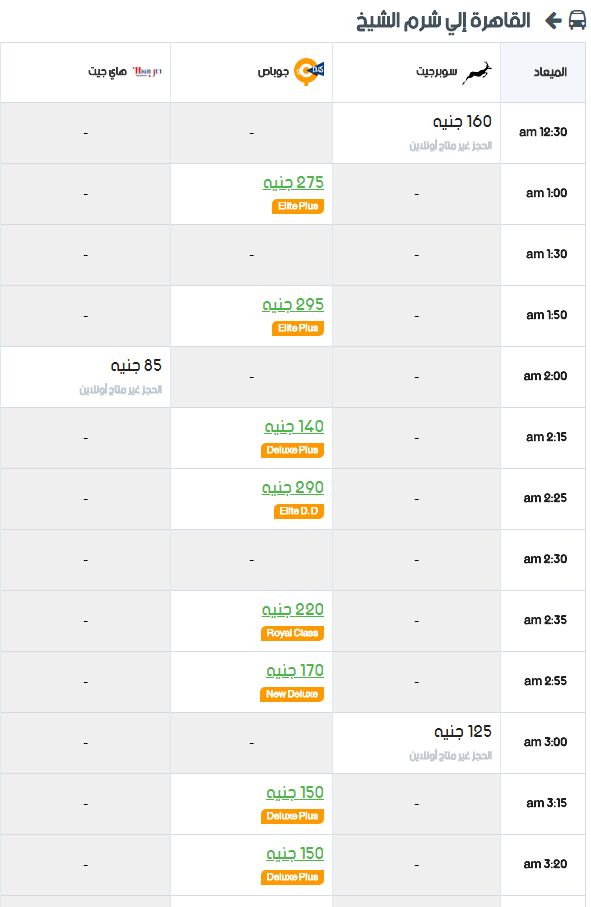
Task: Open the 140 pound Deluxe Plus fare
Action: click(x=294, y=427)
